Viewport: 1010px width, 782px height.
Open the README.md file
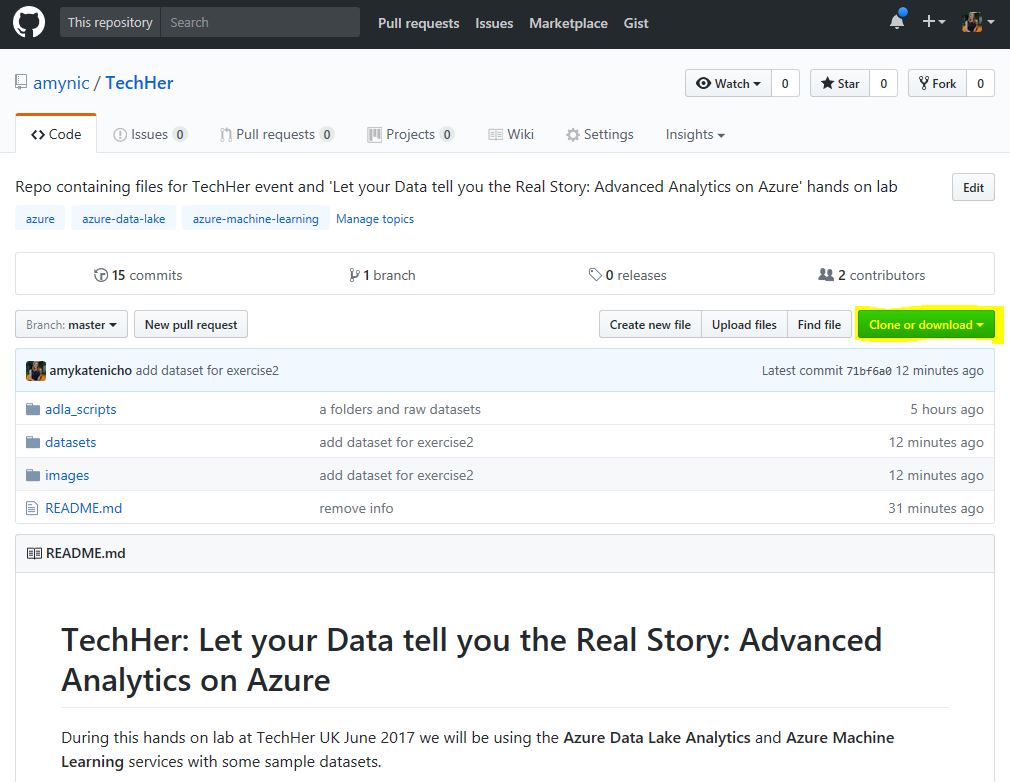[x=83, y=508]
